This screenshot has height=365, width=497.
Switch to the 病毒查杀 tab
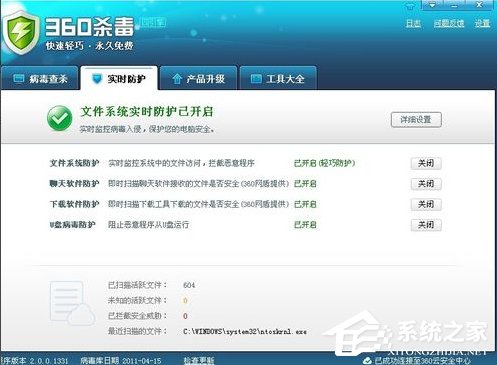(x=40, y=79)
